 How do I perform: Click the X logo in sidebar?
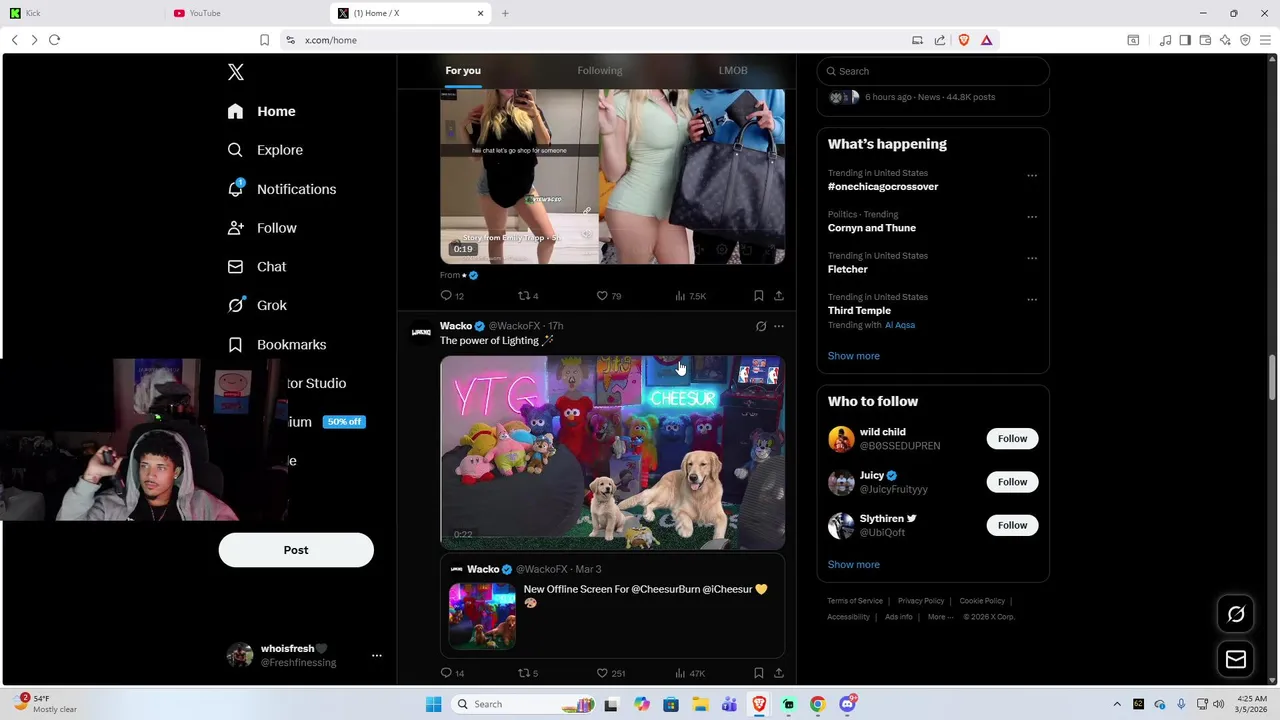click(x=236, y=72)
